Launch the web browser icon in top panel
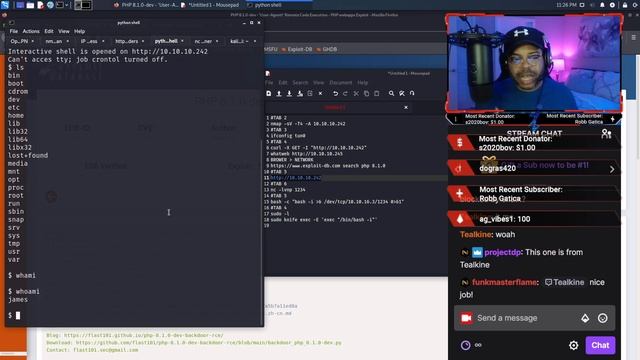This screenshot has height=360, width=640. tap(50, 5)
